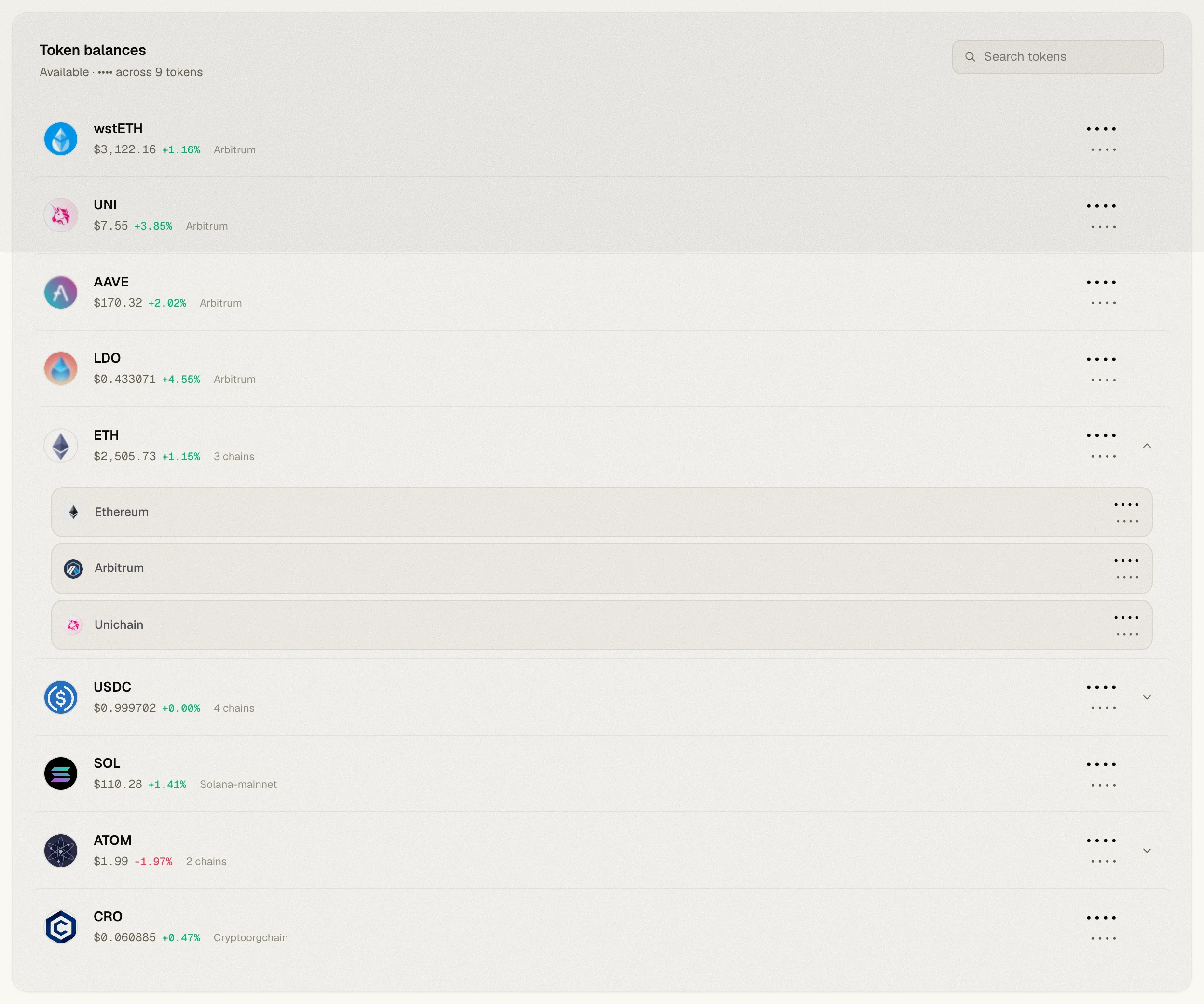The image size is (1204, 1004).
Task: Click the wstETH price $3,122.16
Action: coord(124,149)
